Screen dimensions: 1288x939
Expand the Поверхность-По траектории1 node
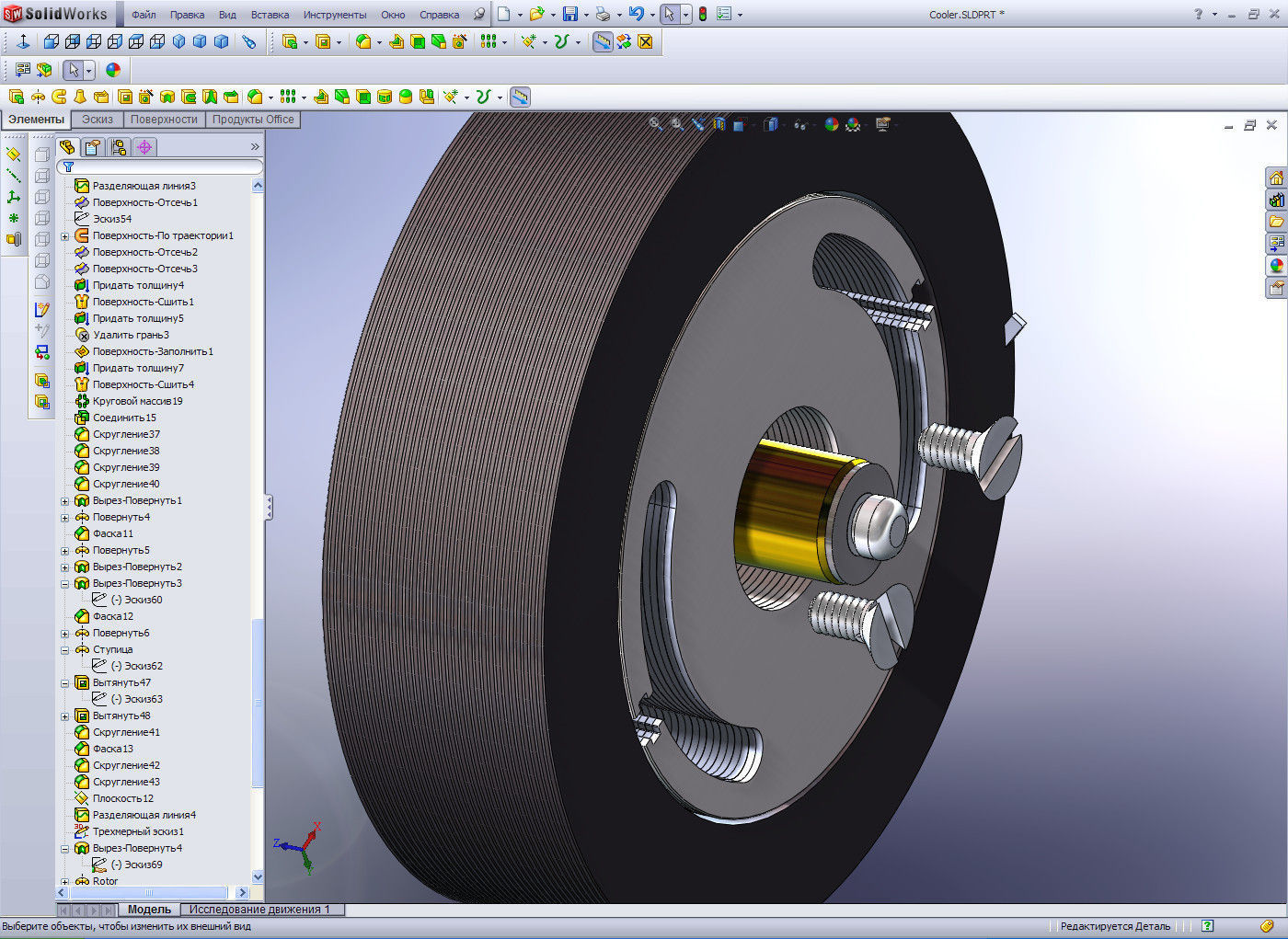(x=65, y=236)
